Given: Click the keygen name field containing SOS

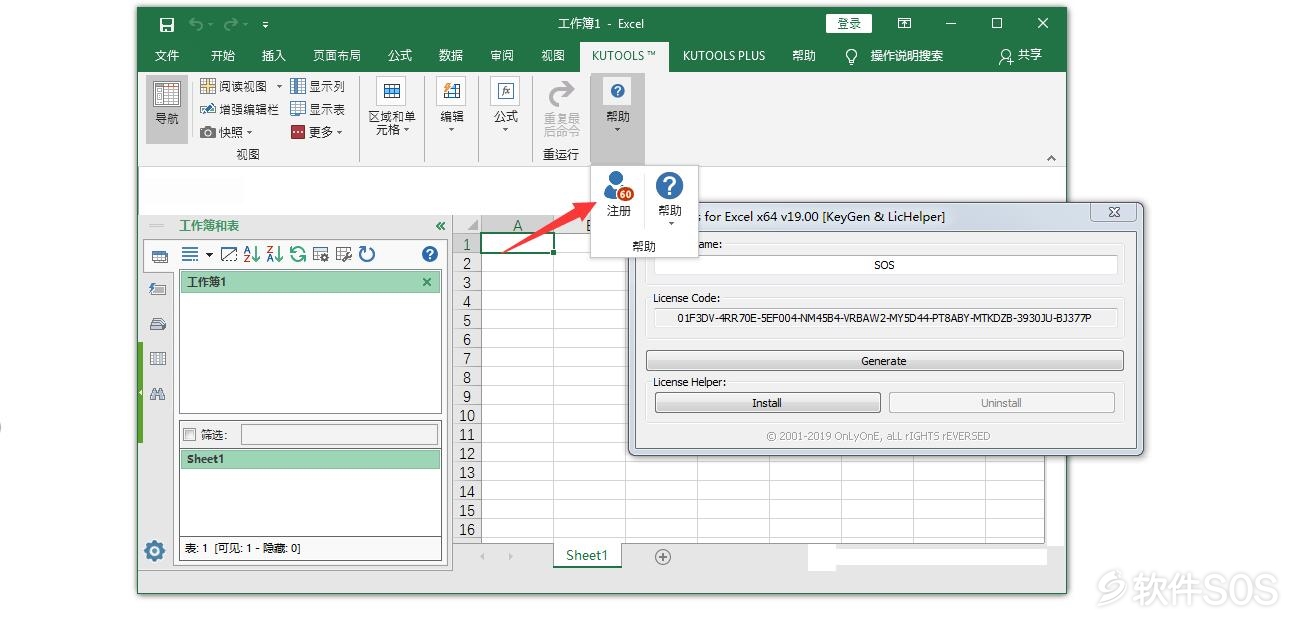Looking at the screenshot, I should (x=885, y=265).
